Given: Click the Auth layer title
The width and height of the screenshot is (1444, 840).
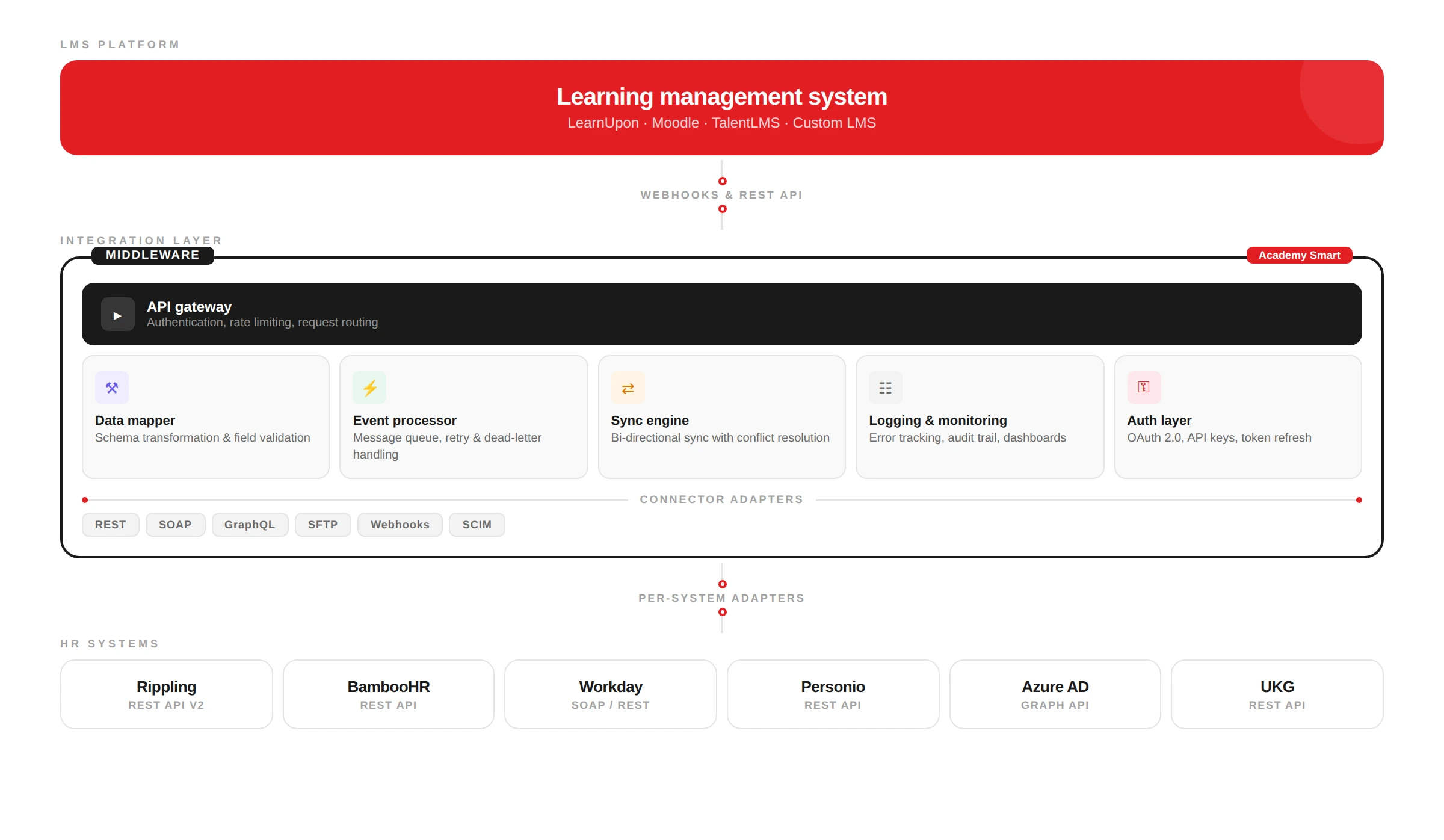Looking at the screenshot, I should (1159, 421).
